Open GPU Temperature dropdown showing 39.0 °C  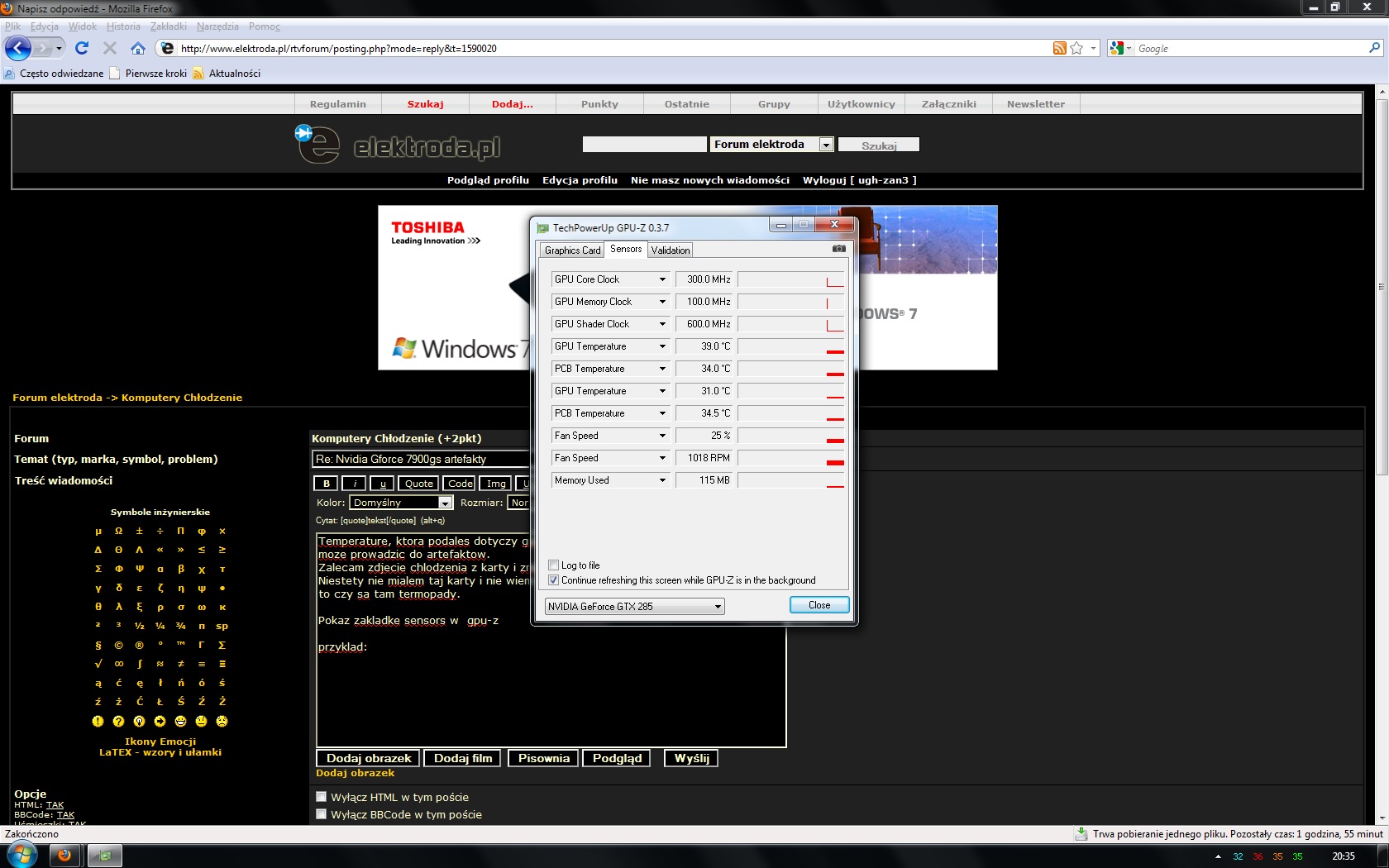coord(661,346)
